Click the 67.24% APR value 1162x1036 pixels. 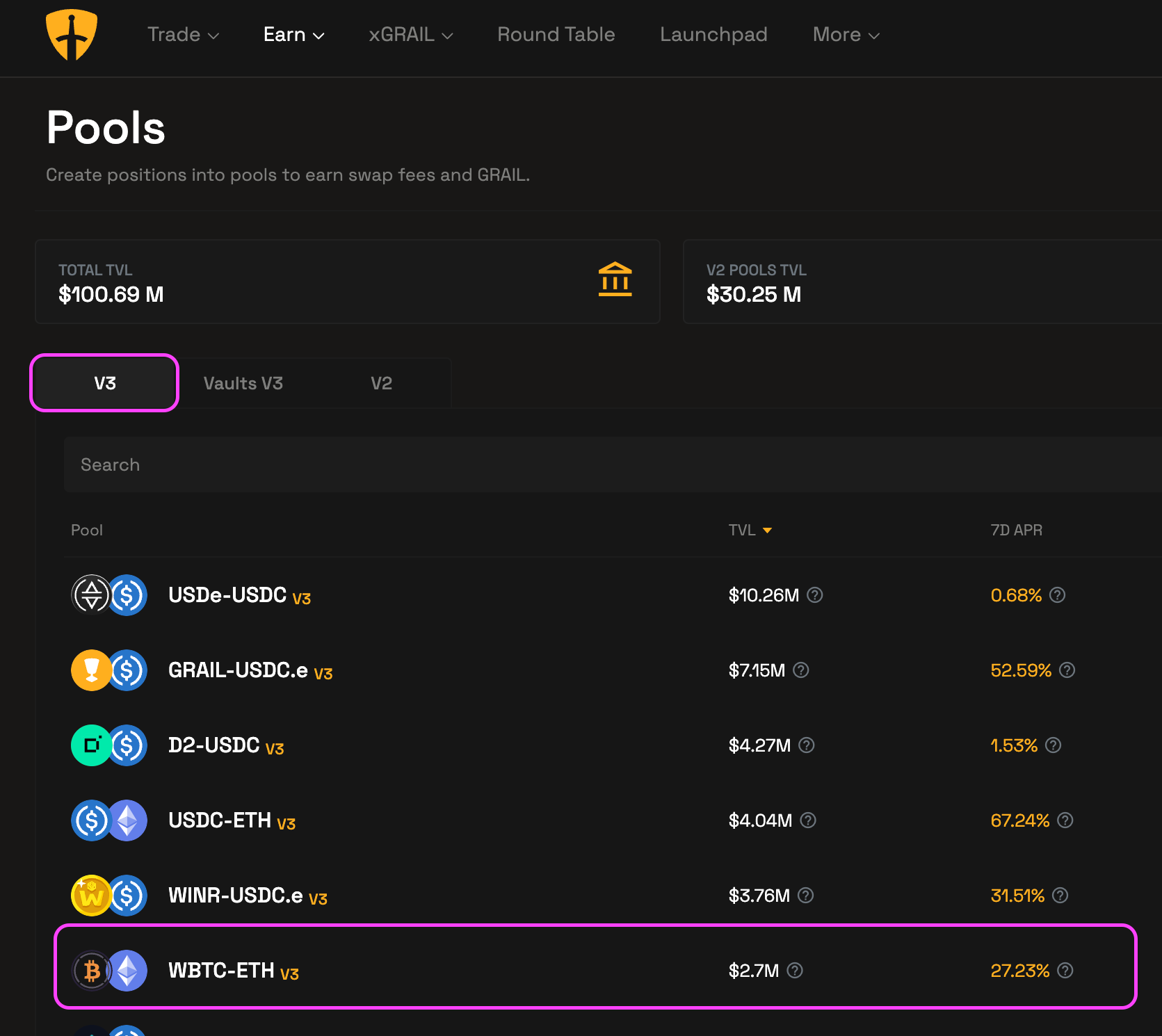pyautogui.click(x=1020, y=820)
